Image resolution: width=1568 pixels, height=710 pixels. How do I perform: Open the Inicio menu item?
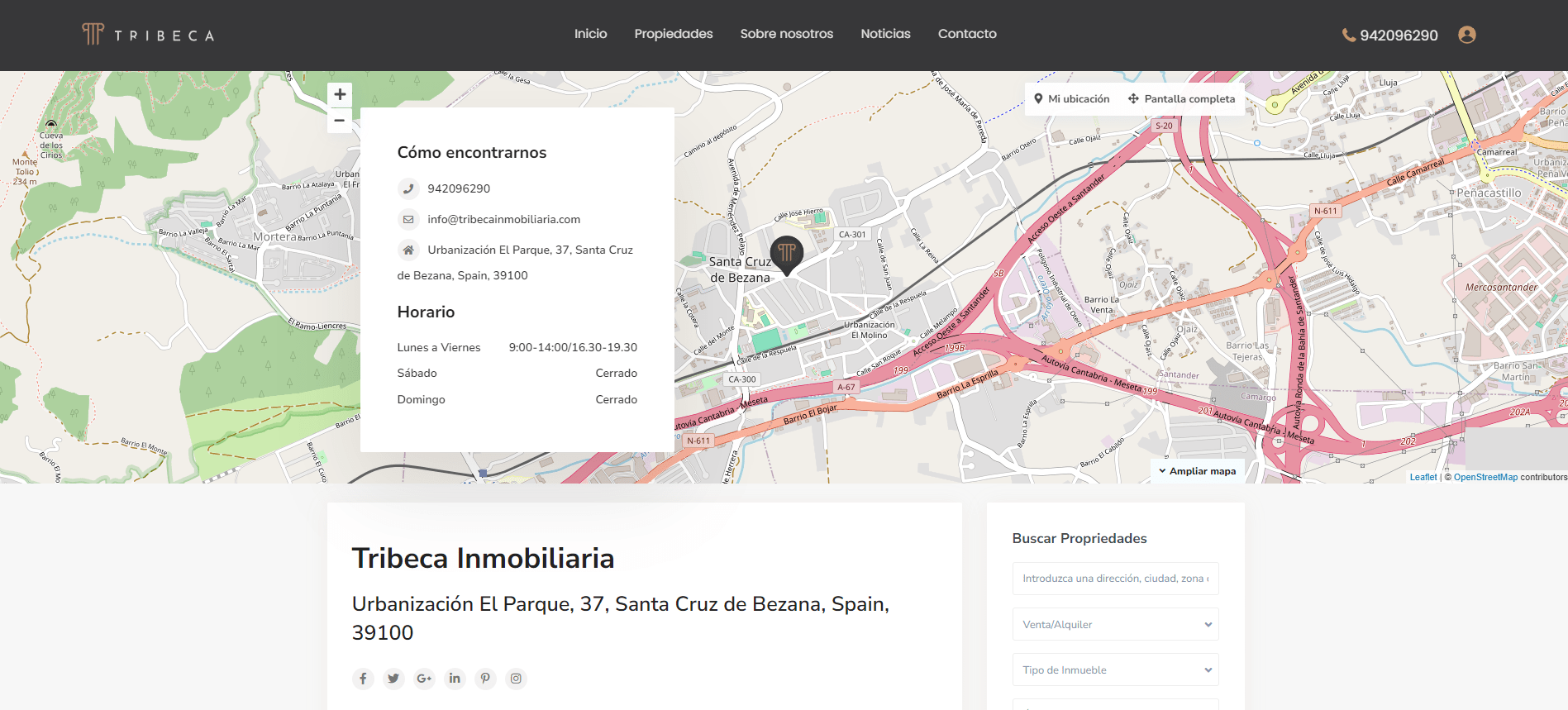(591, 34)
